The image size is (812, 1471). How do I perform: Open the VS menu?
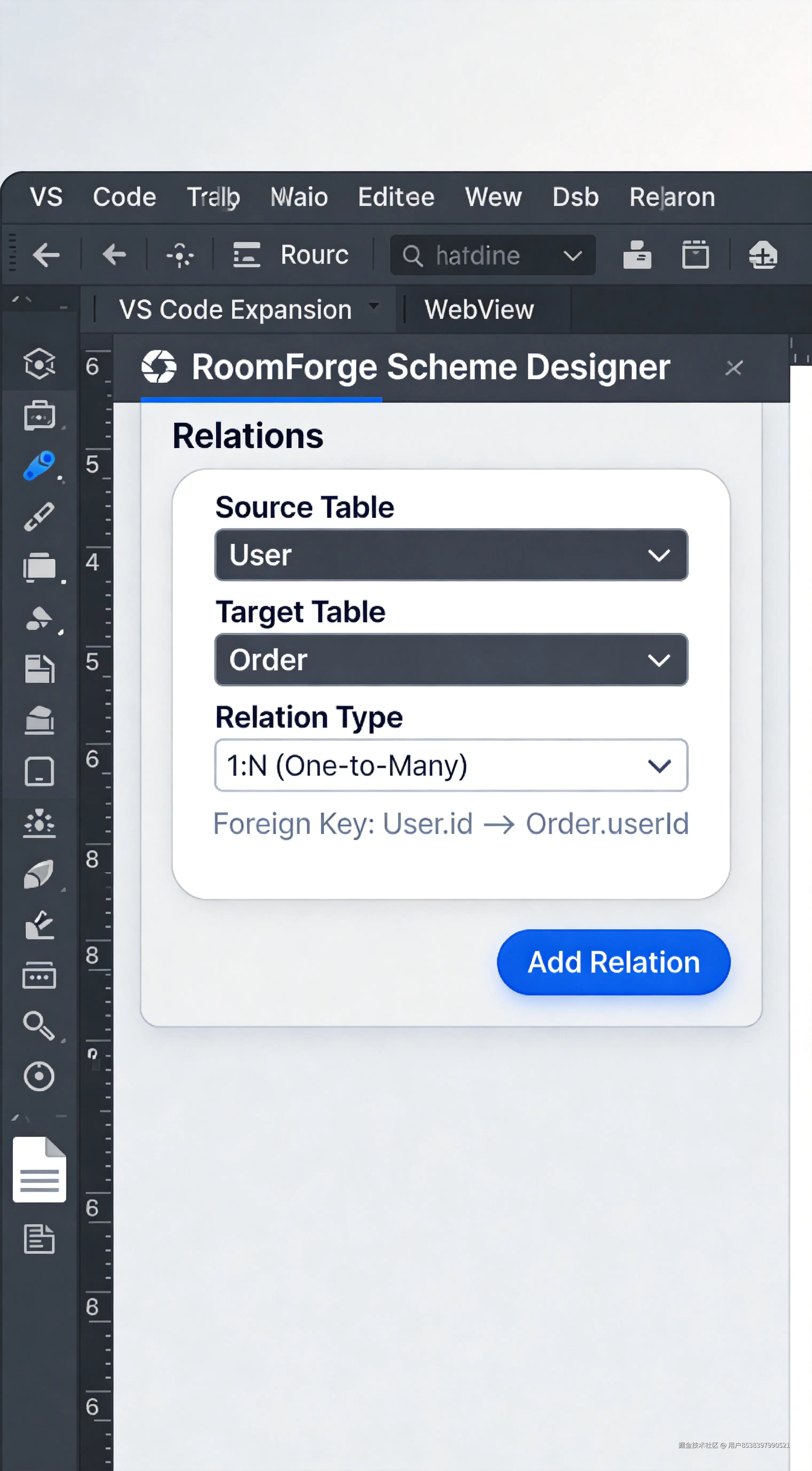pyautogui.click(x=46, y=197)
